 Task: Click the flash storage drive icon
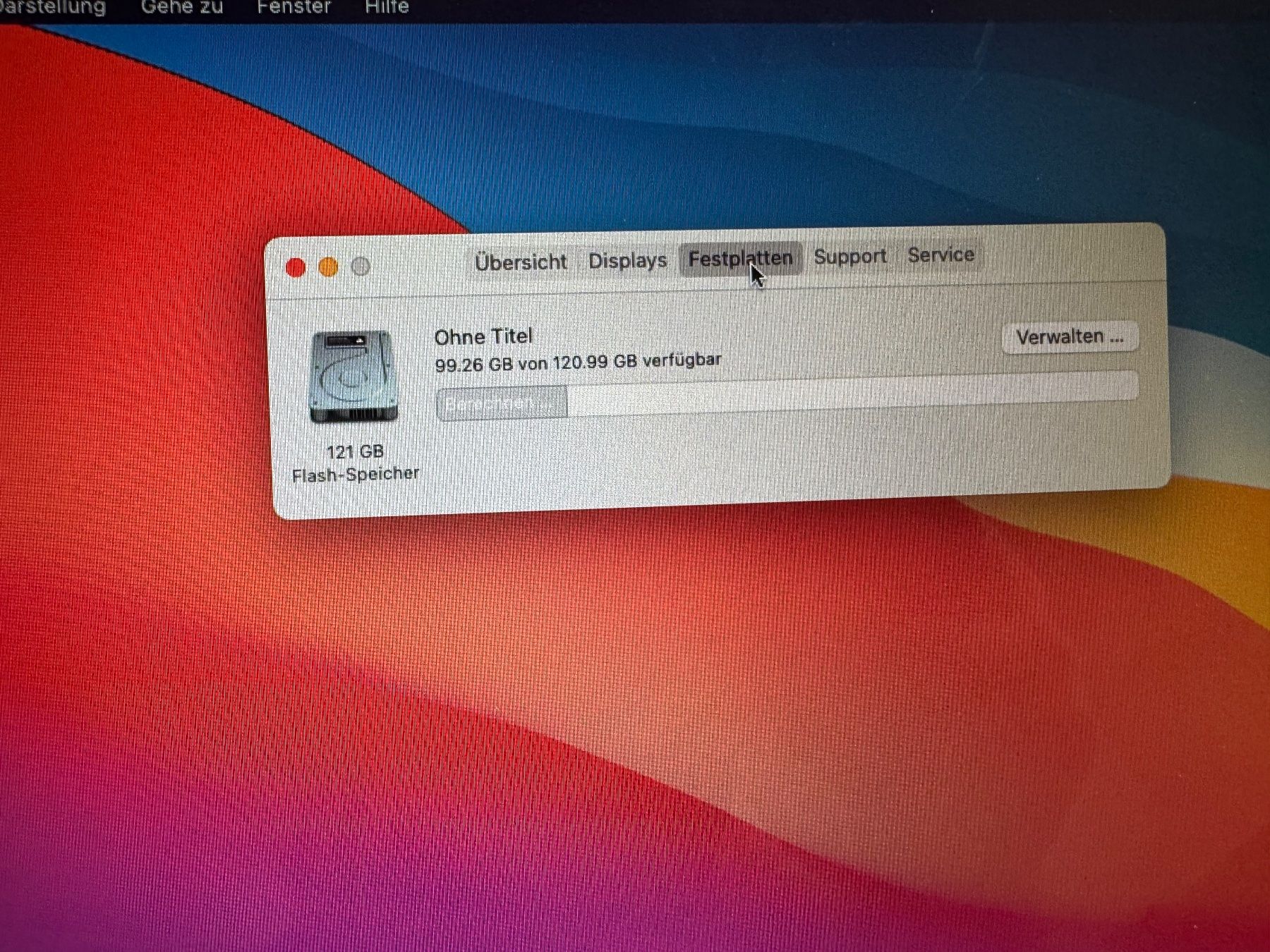coord(353,378)
